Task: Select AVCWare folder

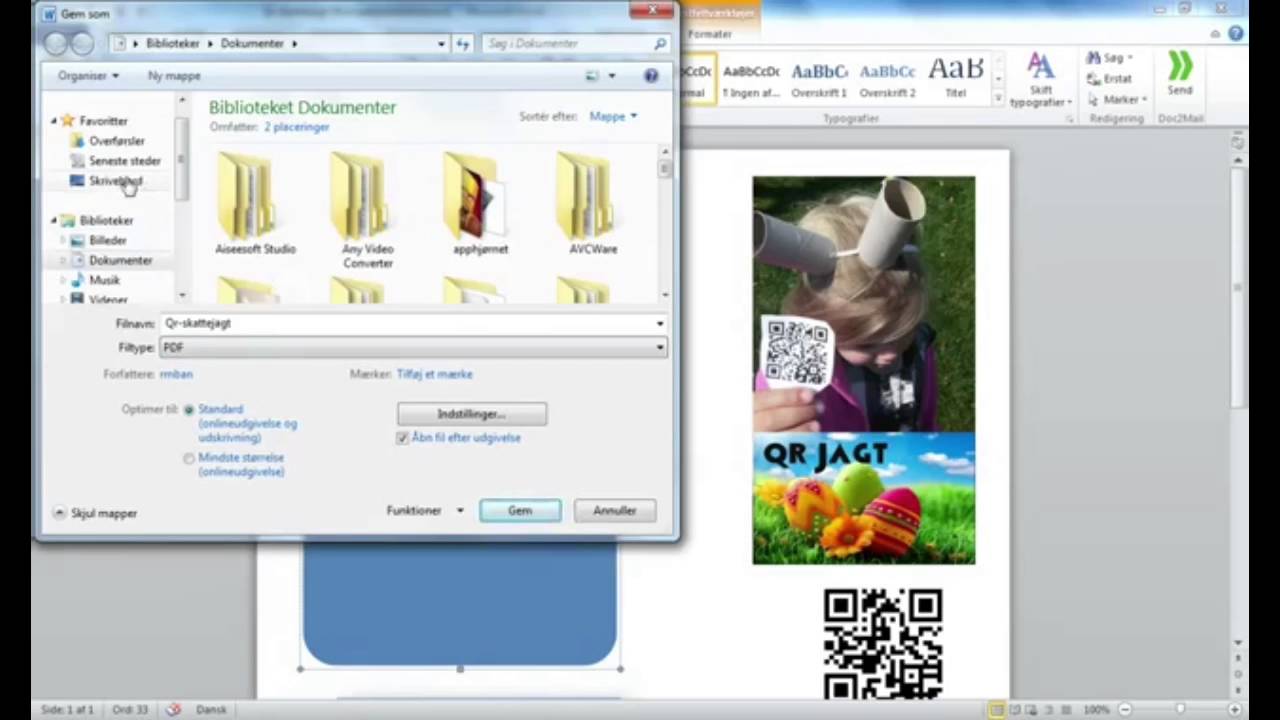Action: (593, 204)
